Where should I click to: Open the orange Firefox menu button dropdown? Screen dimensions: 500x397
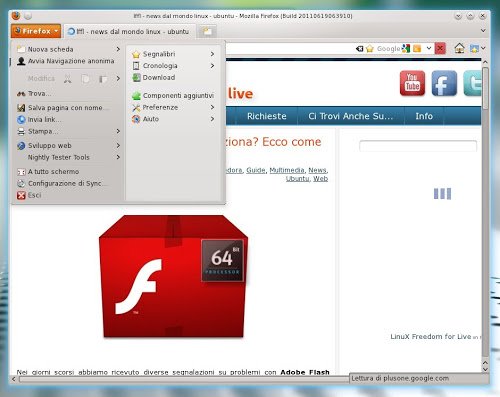(x=36, y=31)
